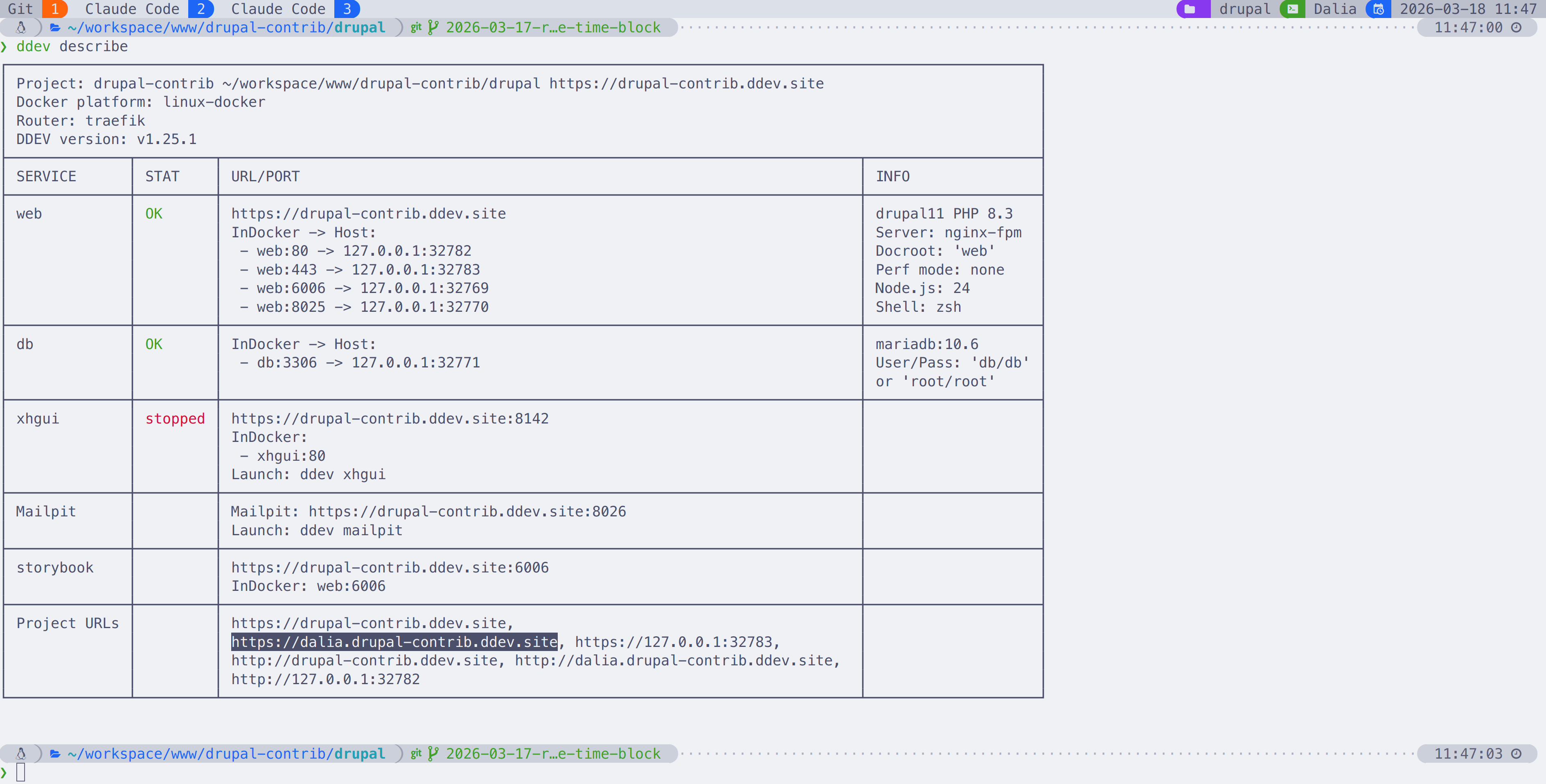Click the green OK status for db

[x=153, y=344]
